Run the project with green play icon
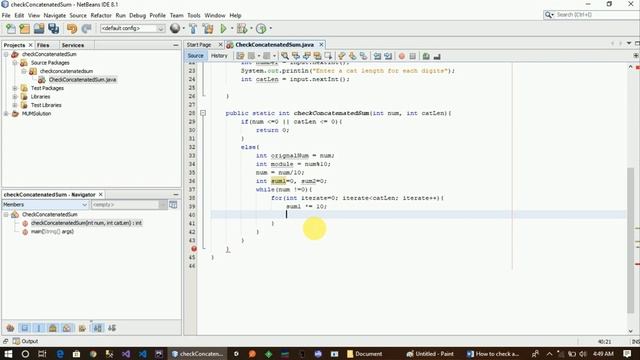Screen dimensions: 640x360 (223, 29)
